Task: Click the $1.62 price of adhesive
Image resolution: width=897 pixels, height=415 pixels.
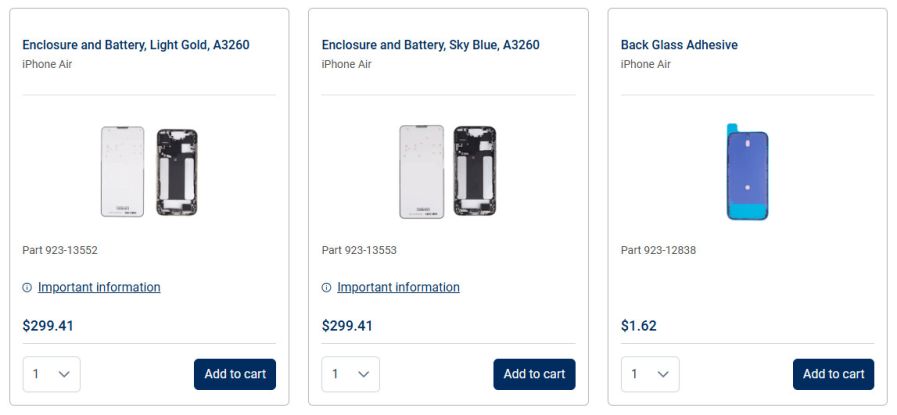Action: click(639, 326)
